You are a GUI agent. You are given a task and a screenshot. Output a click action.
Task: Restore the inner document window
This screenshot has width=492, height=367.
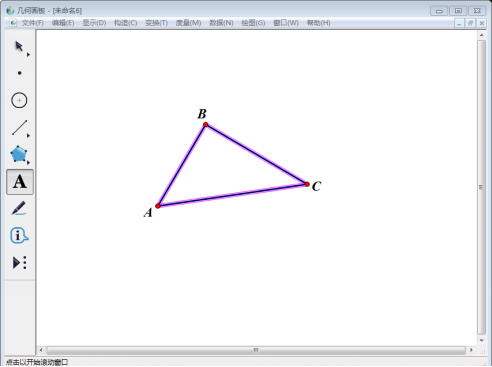[471, 23]
